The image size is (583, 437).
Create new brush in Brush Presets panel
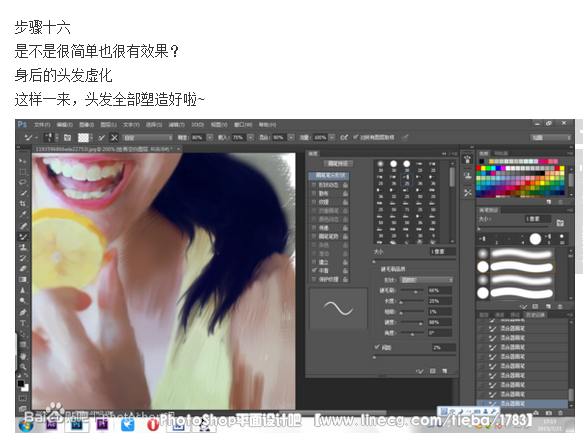coord(548,306)
